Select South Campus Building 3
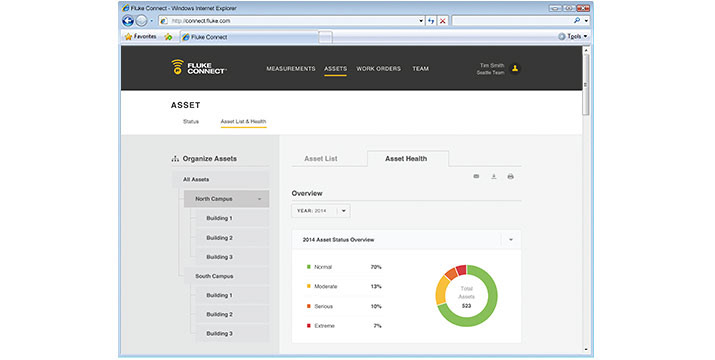 [232, 334]
